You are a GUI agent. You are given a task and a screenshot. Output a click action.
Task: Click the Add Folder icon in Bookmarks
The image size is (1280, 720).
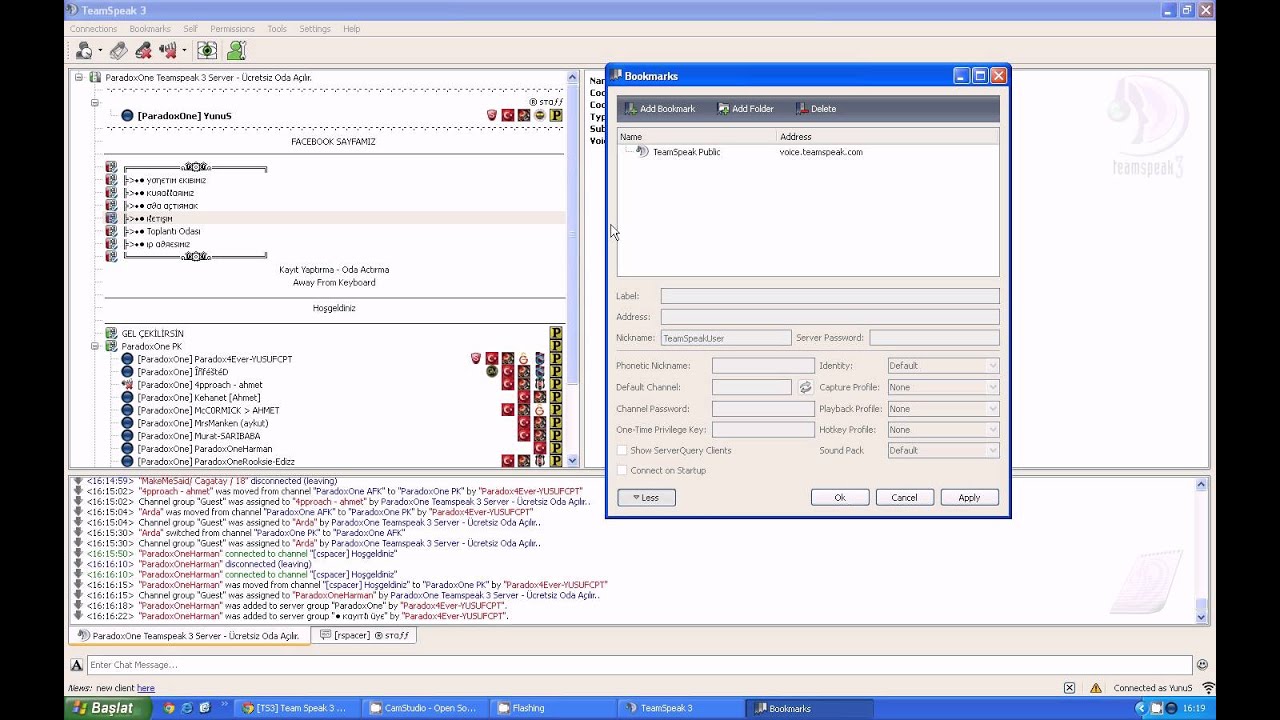723,109
